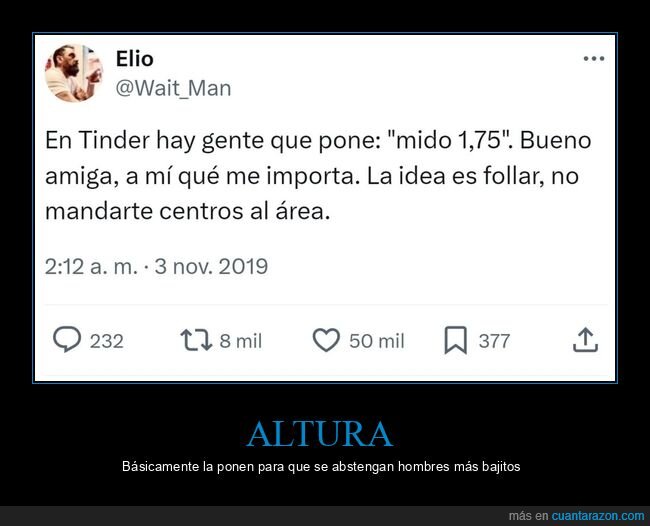Open the tweet timestamp 2:12 a. m.
Screen dimensions: 650x526
coord(91,266)
